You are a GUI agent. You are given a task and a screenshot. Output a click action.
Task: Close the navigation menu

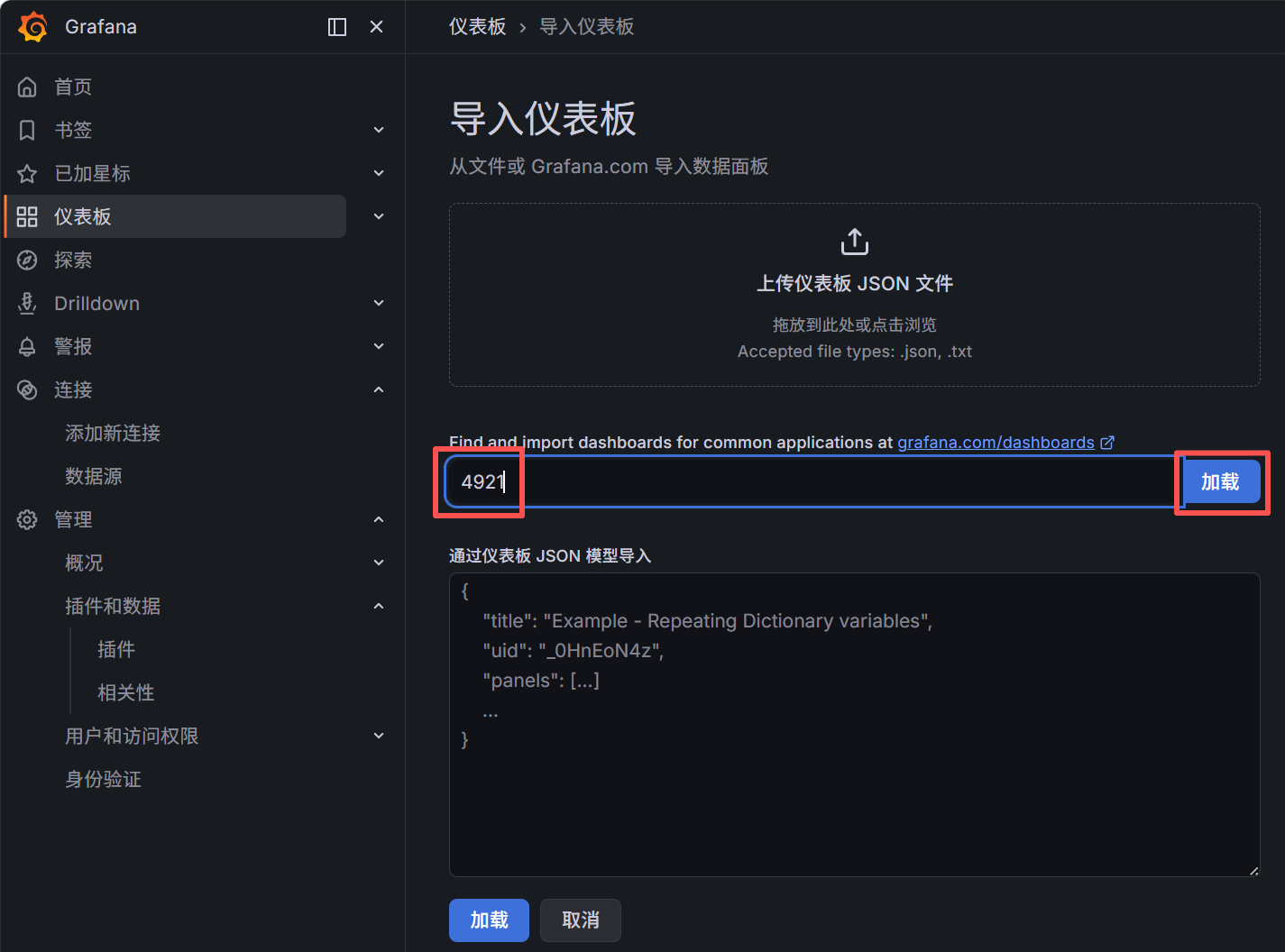[377, 27]
